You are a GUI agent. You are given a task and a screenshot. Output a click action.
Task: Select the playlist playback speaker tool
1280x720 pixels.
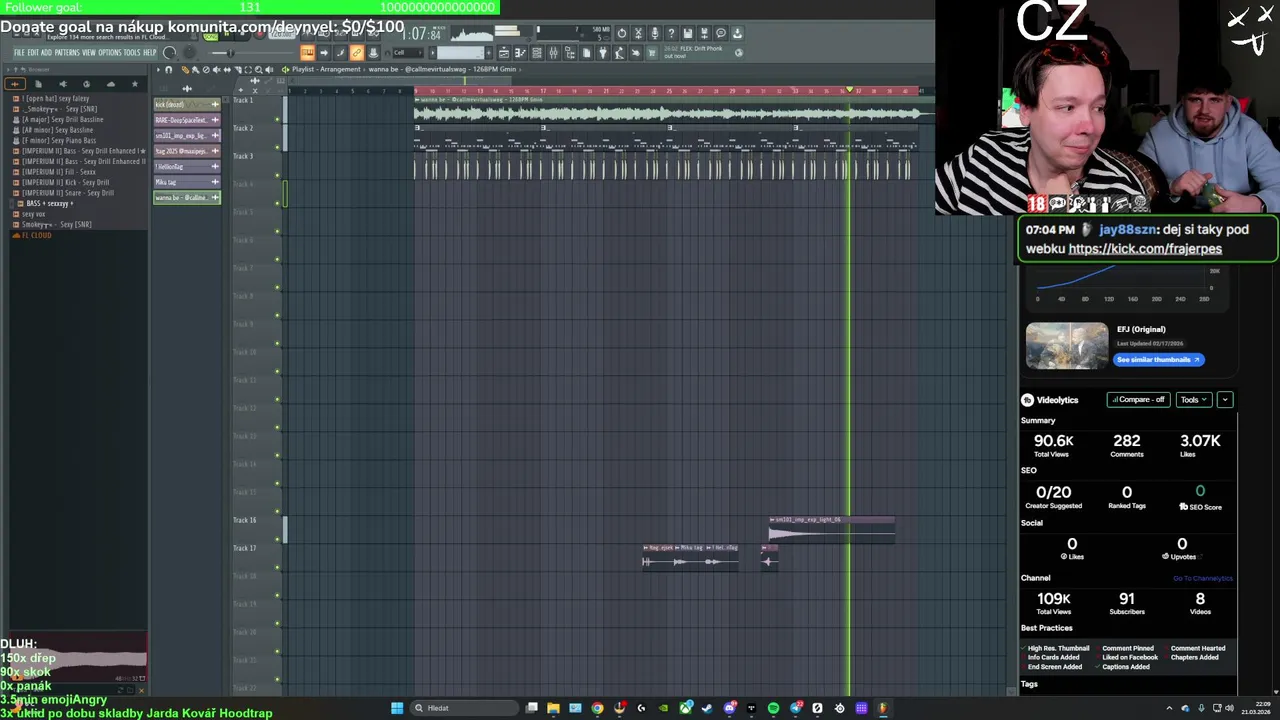coord(269,69)
